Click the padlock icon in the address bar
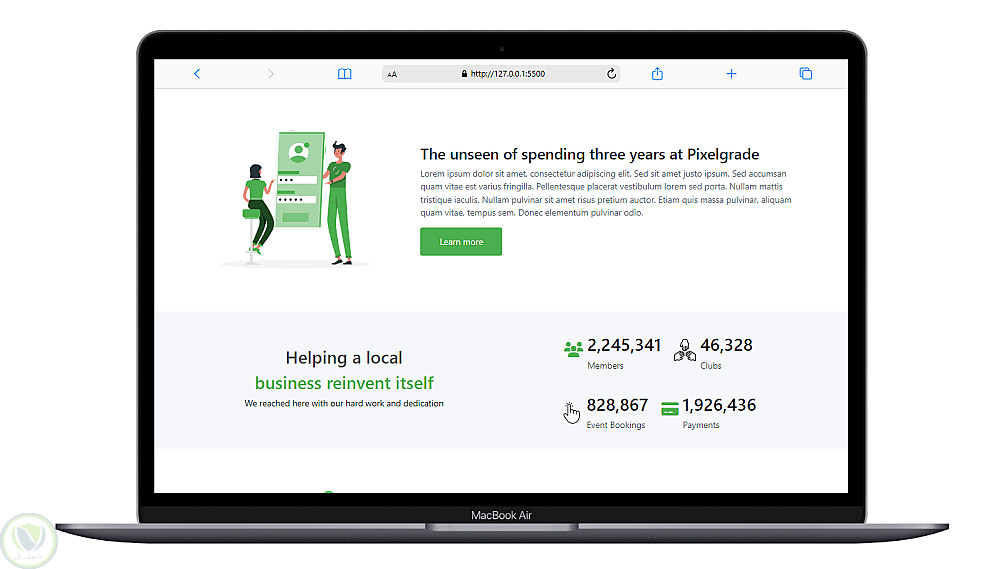The image size is (1000, 569). click(x=464, y=74)
